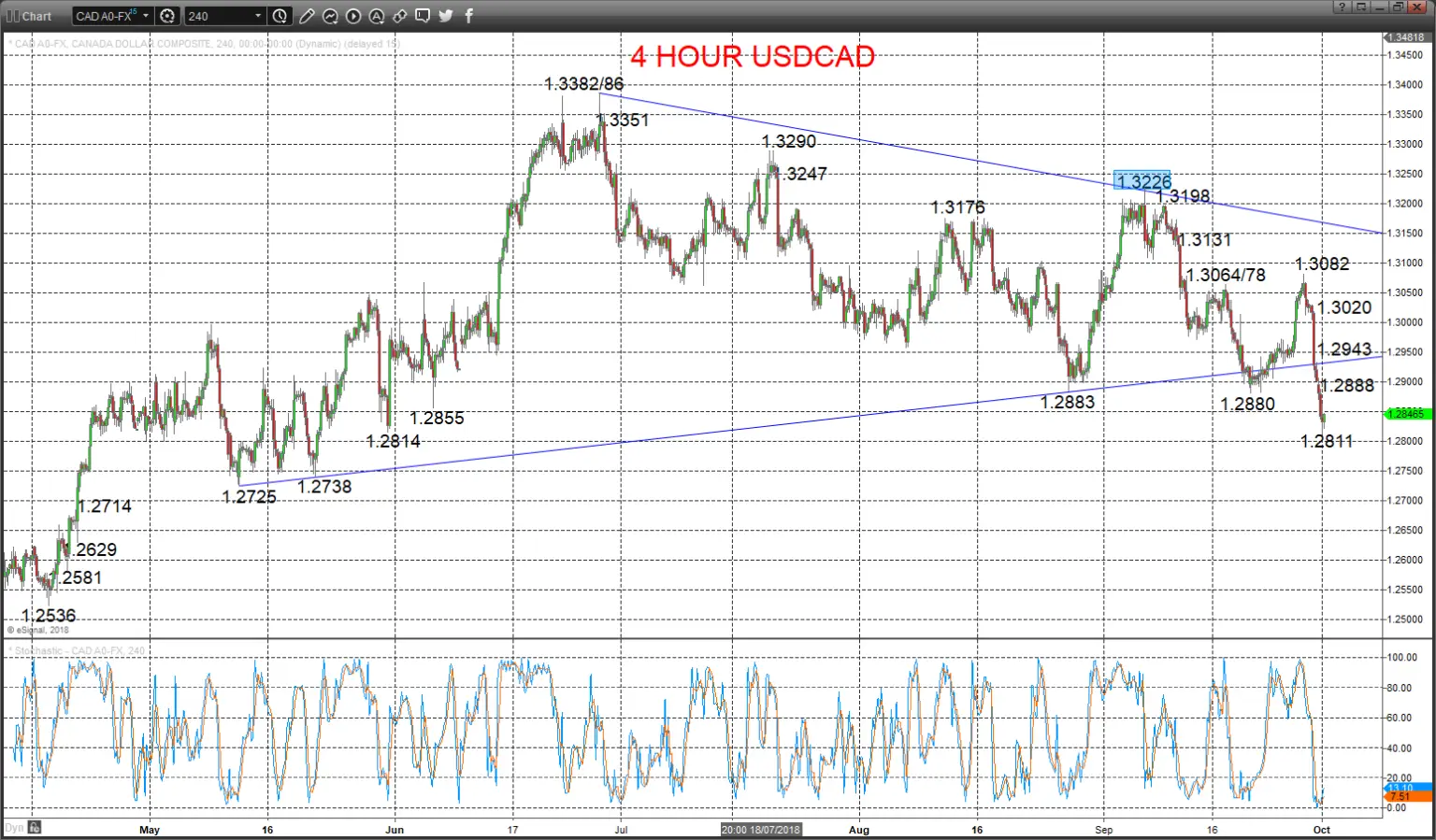
Task: Click the blue stochastic value tag
Action: (x=1407, y=788)
